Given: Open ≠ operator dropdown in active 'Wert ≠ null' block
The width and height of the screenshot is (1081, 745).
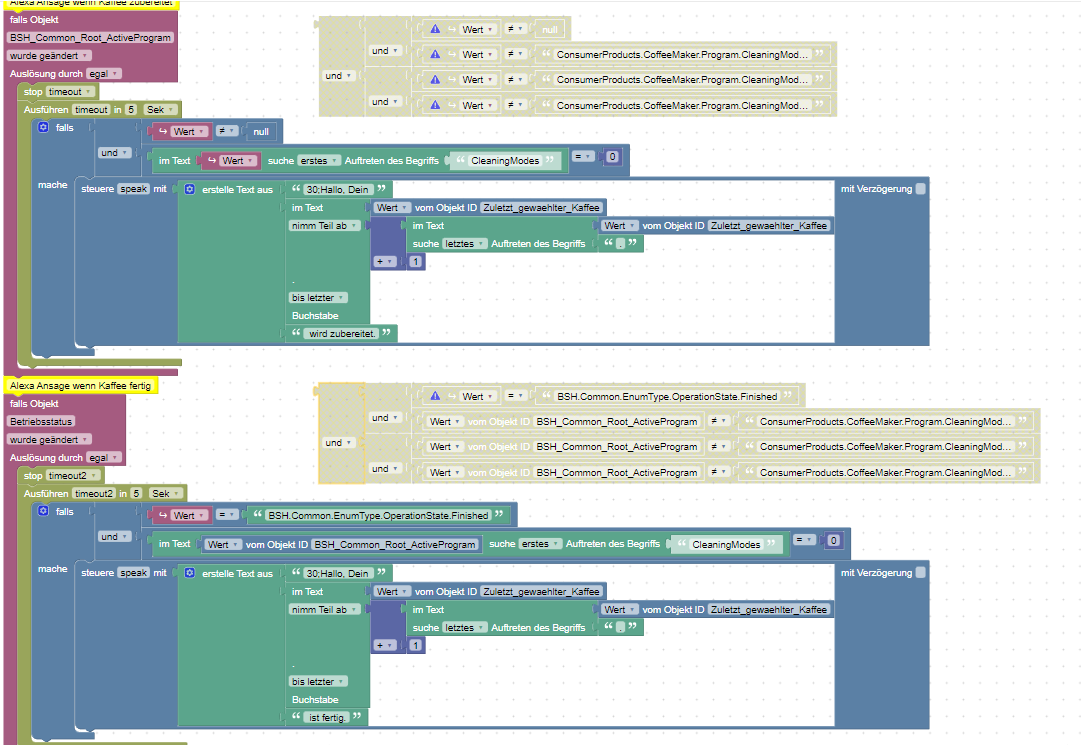Looking at the screenshot, I should point(227,131).
